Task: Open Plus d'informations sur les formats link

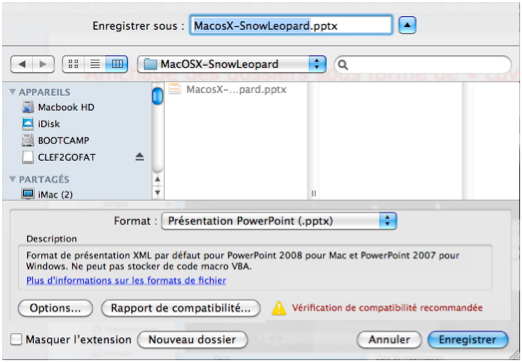Action: pos(126,280)
